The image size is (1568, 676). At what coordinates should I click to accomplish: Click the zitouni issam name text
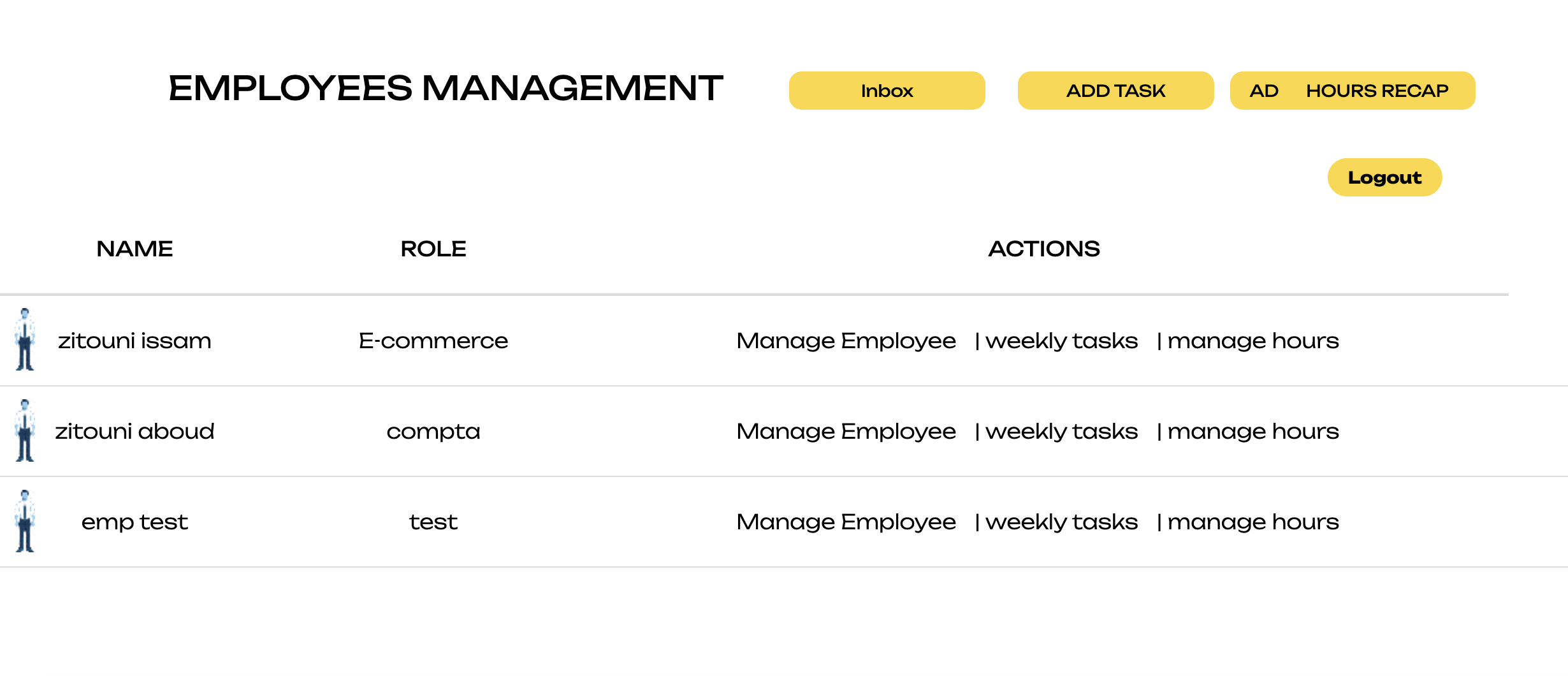(134, 341)
